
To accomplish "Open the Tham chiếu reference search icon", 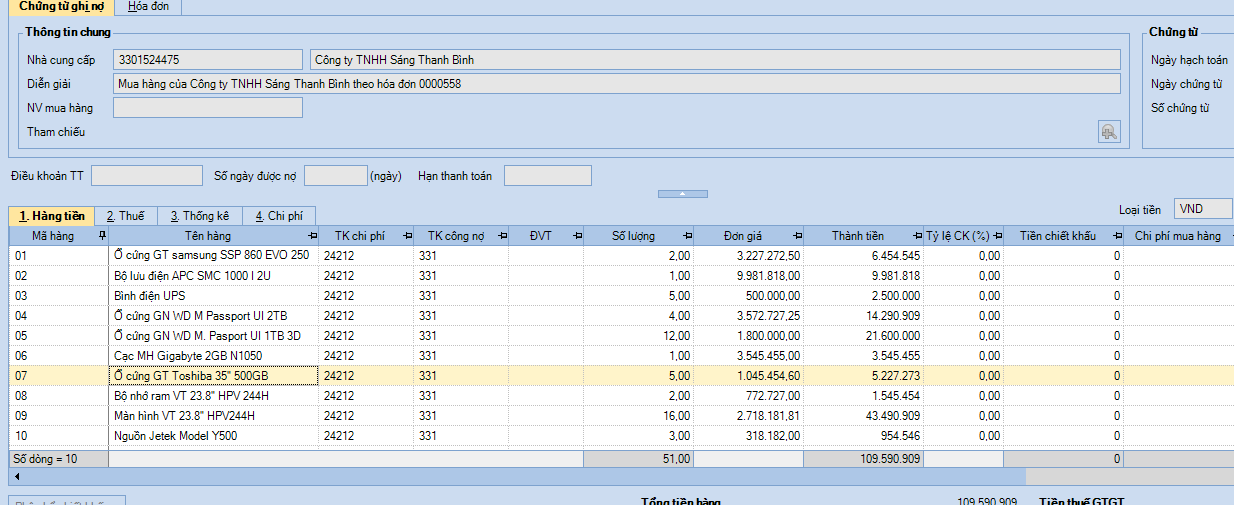I will [x=1109, y=131].
